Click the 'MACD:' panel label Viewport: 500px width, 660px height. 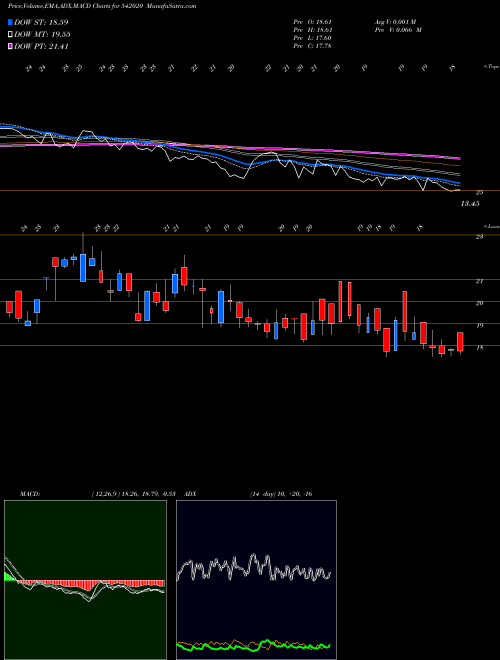[30, 494]
